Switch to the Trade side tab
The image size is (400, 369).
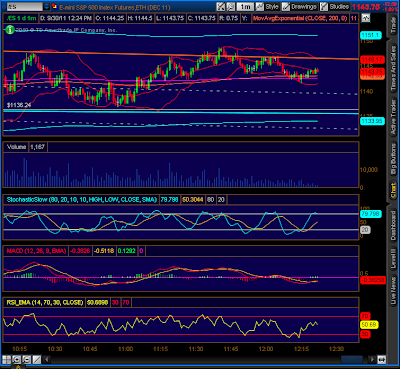(393, 25)
